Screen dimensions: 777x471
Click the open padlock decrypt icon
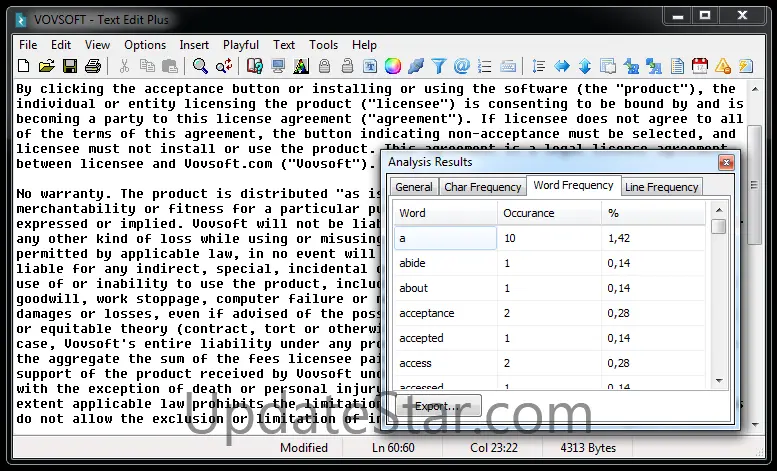point(347,65)
